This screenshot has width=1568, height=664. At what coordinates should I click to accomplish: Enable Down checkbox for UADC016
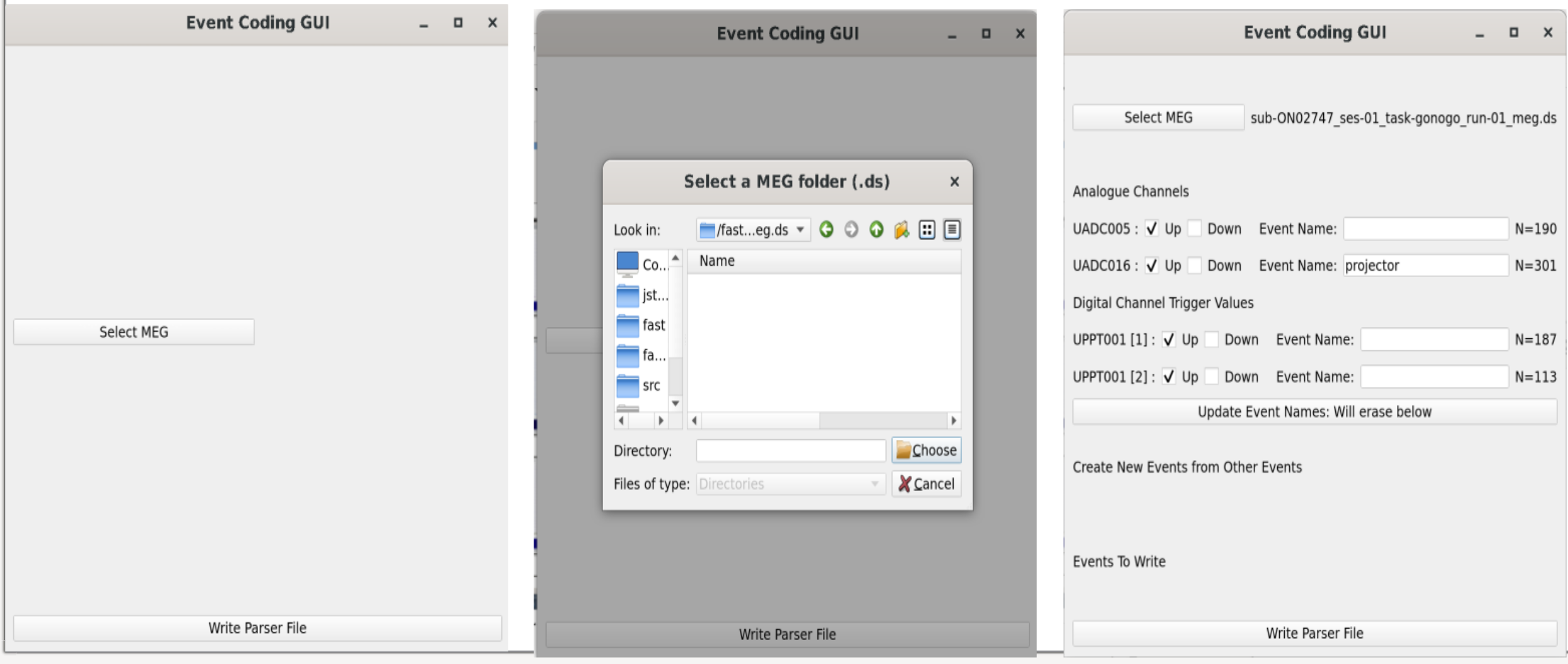point(1195,266)
